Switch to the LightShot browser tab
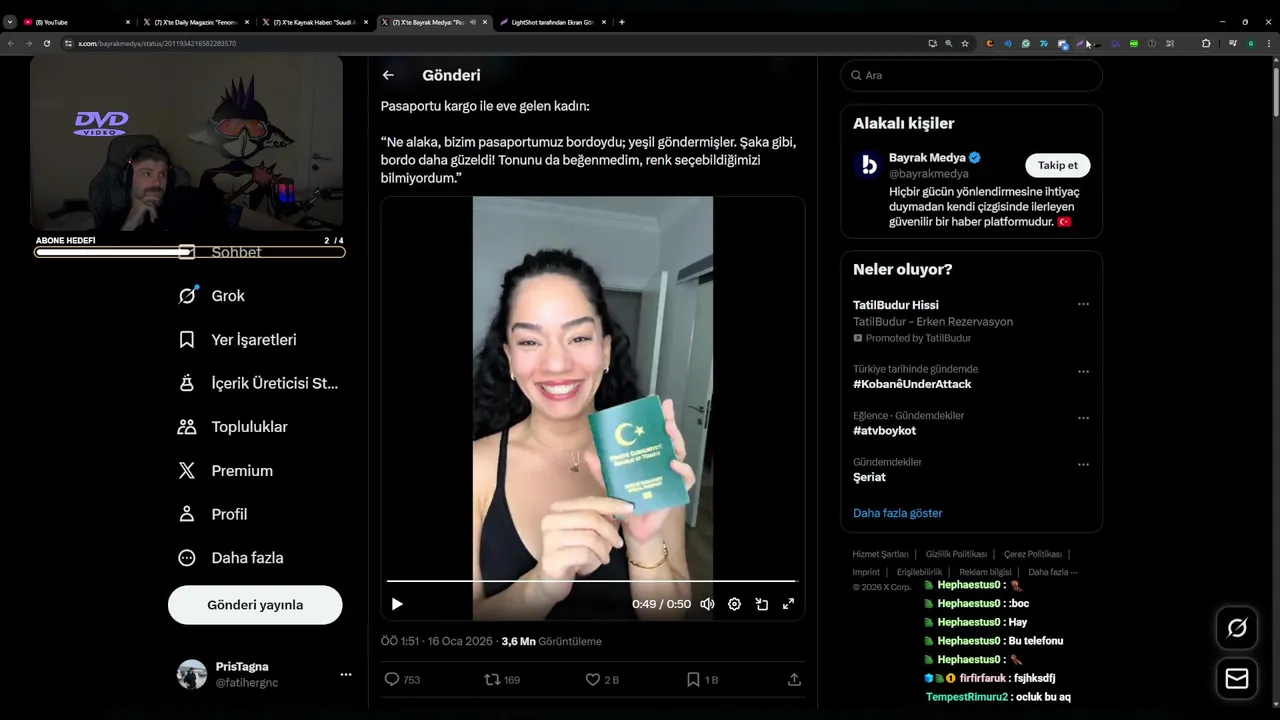 553,22
